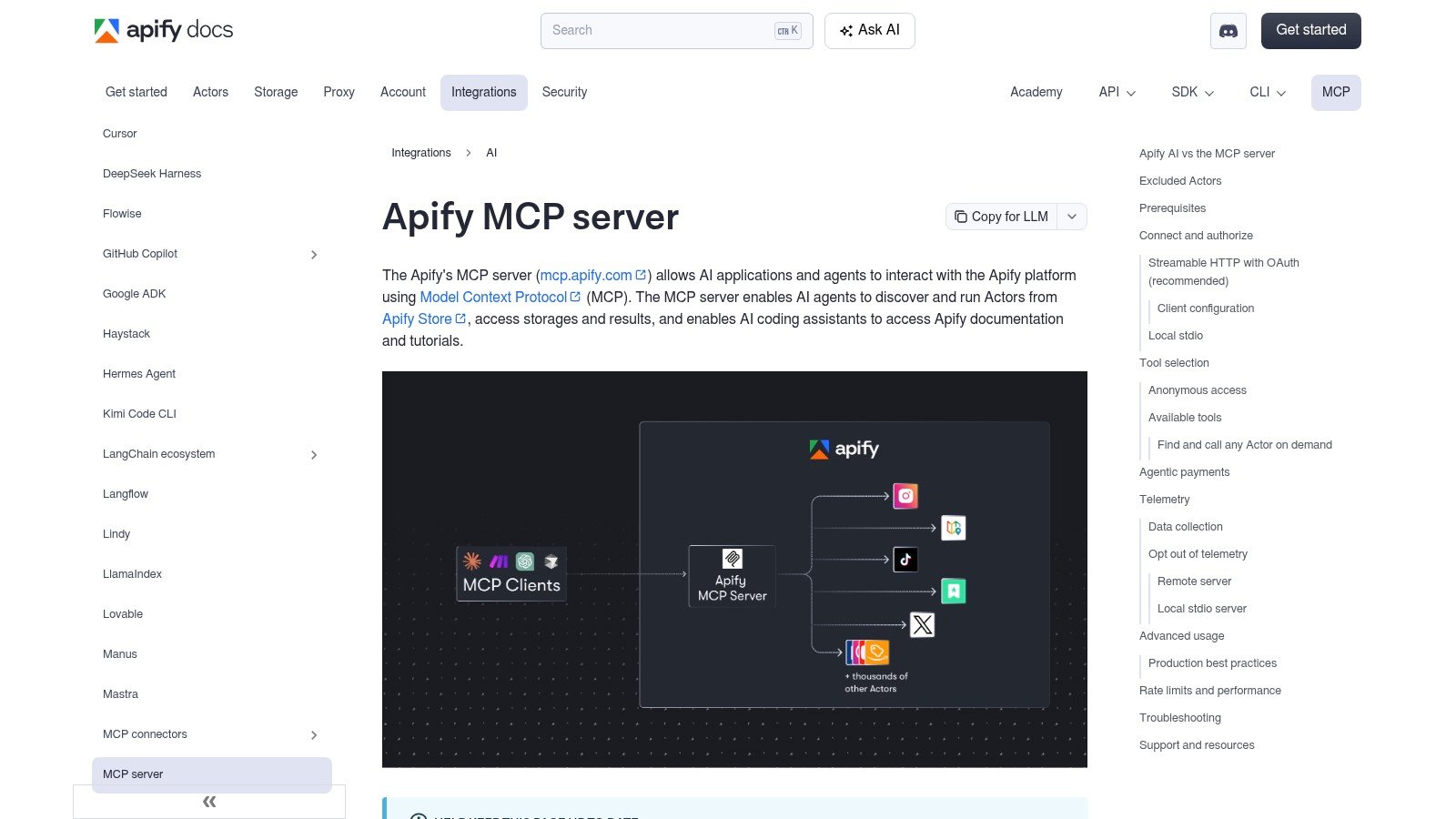
Task: Open the mcp.apify.com link
Action: point(593,276)
